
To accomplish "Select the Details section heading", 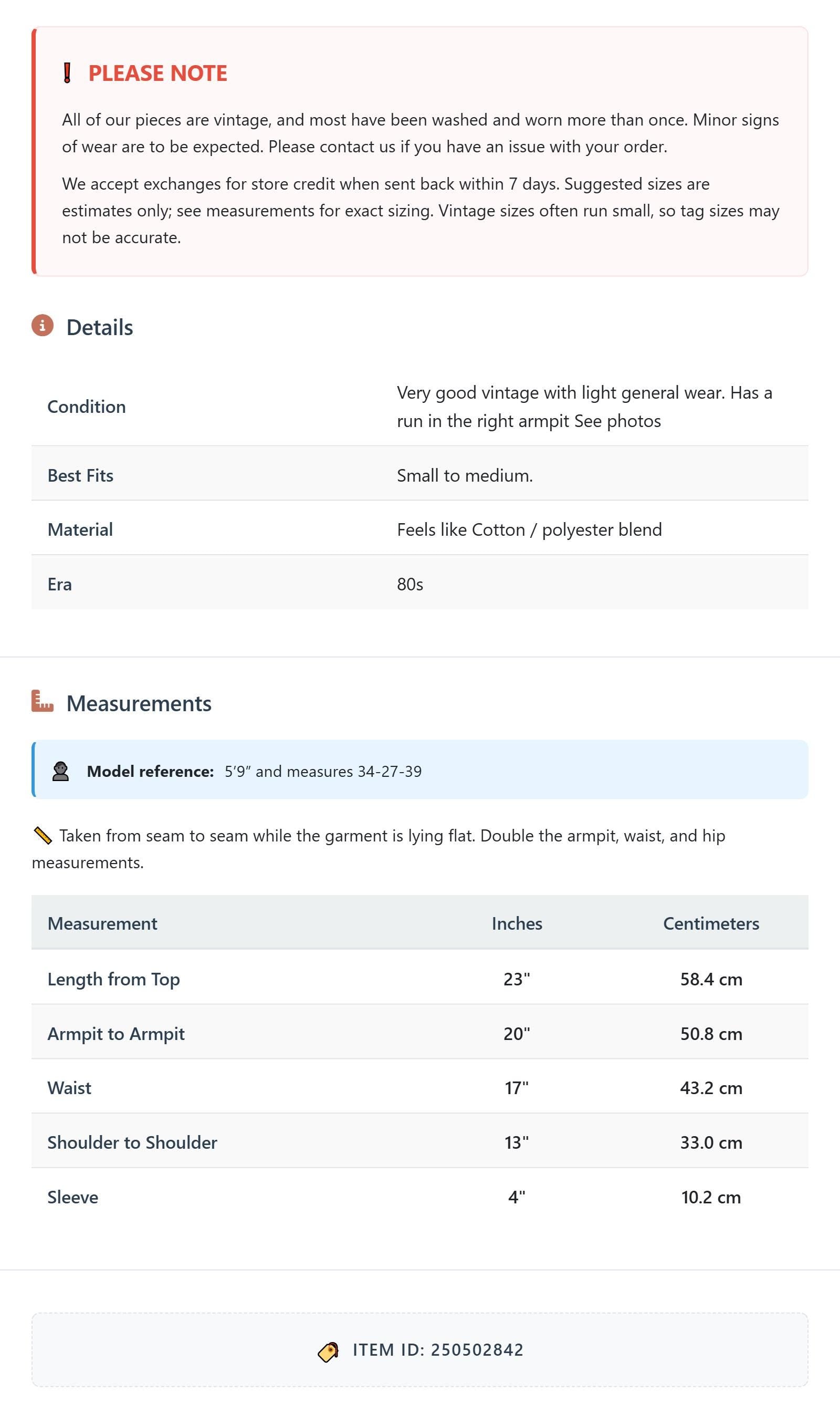I will point(100,327).
